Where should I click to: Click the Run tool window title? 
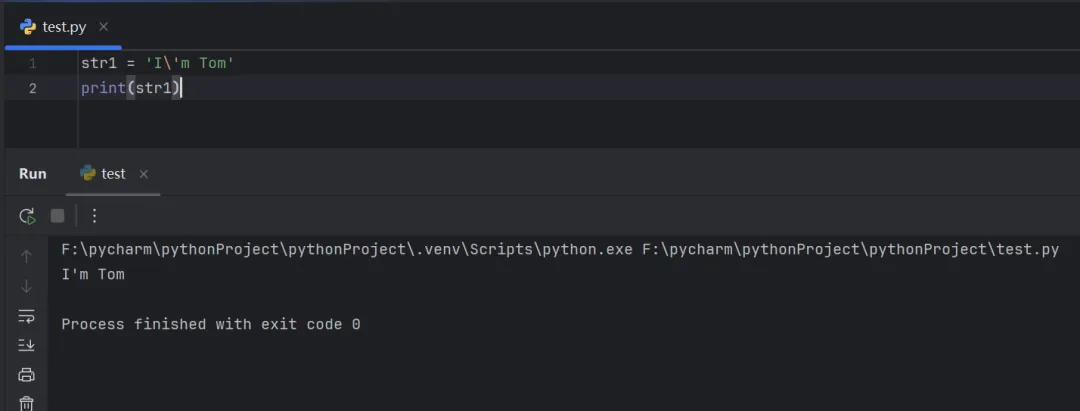(x=32, y=174)
